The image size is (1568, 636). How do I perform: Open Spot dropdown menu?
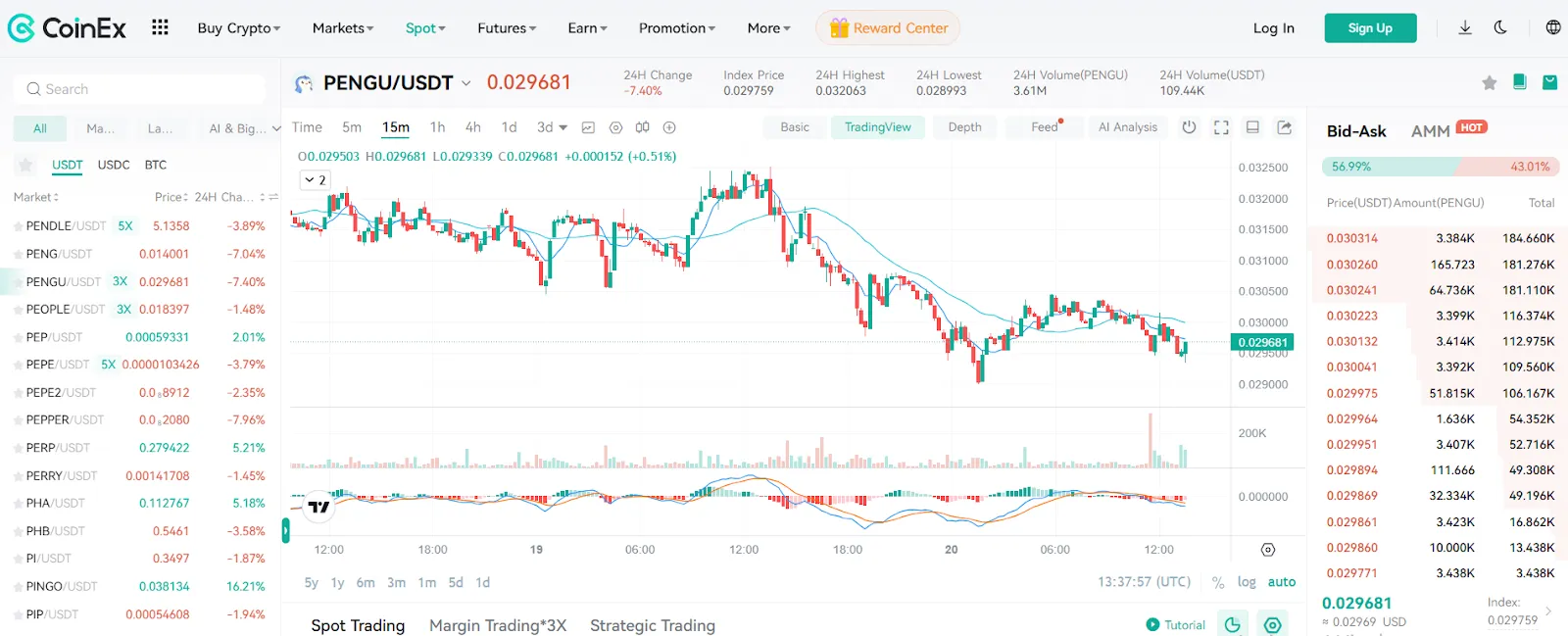click(x=425, y=28)
